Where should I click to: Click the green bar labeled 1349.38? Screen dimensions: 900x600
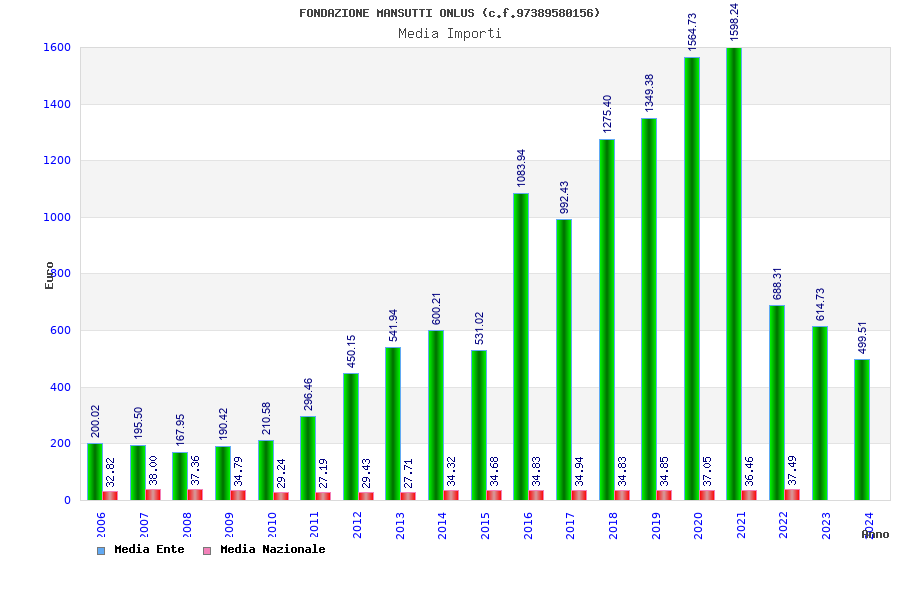point(649,309)
